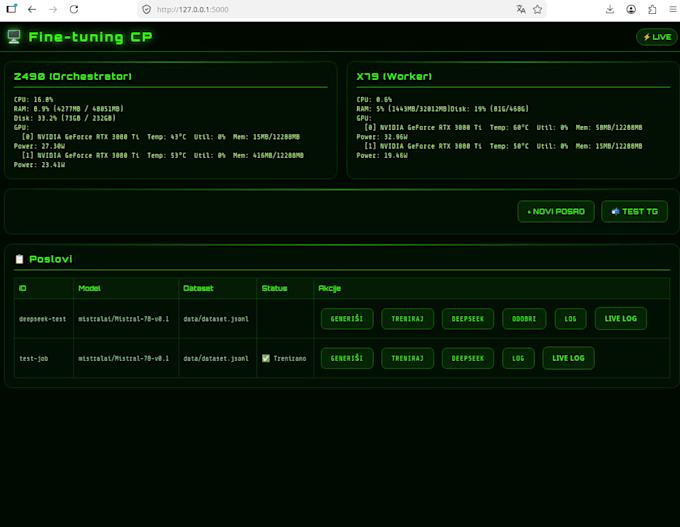Image resolution: width=680 pixels, height=527 pixels.
Task: Click GENERIŠI for deepseek-test job
Action: (x=347, y=319)
